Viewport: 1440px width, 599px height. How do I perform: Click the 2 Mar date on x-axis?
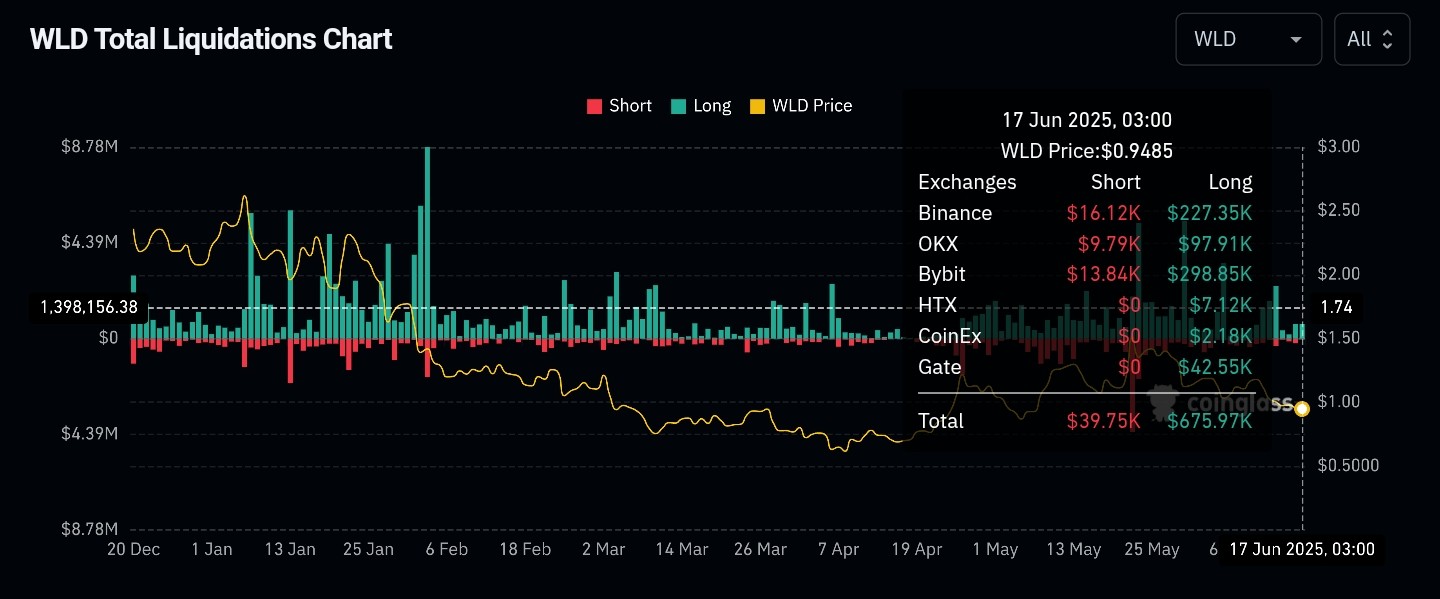click(x=603, y=549)
